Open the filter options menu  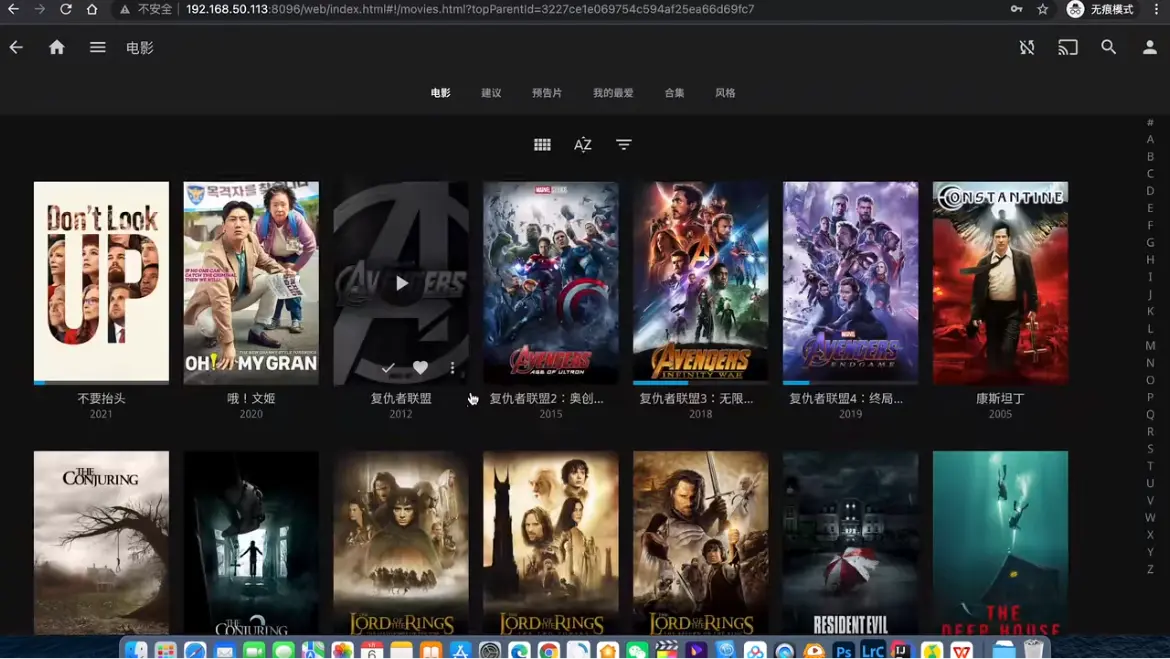(x=624, y=145)
